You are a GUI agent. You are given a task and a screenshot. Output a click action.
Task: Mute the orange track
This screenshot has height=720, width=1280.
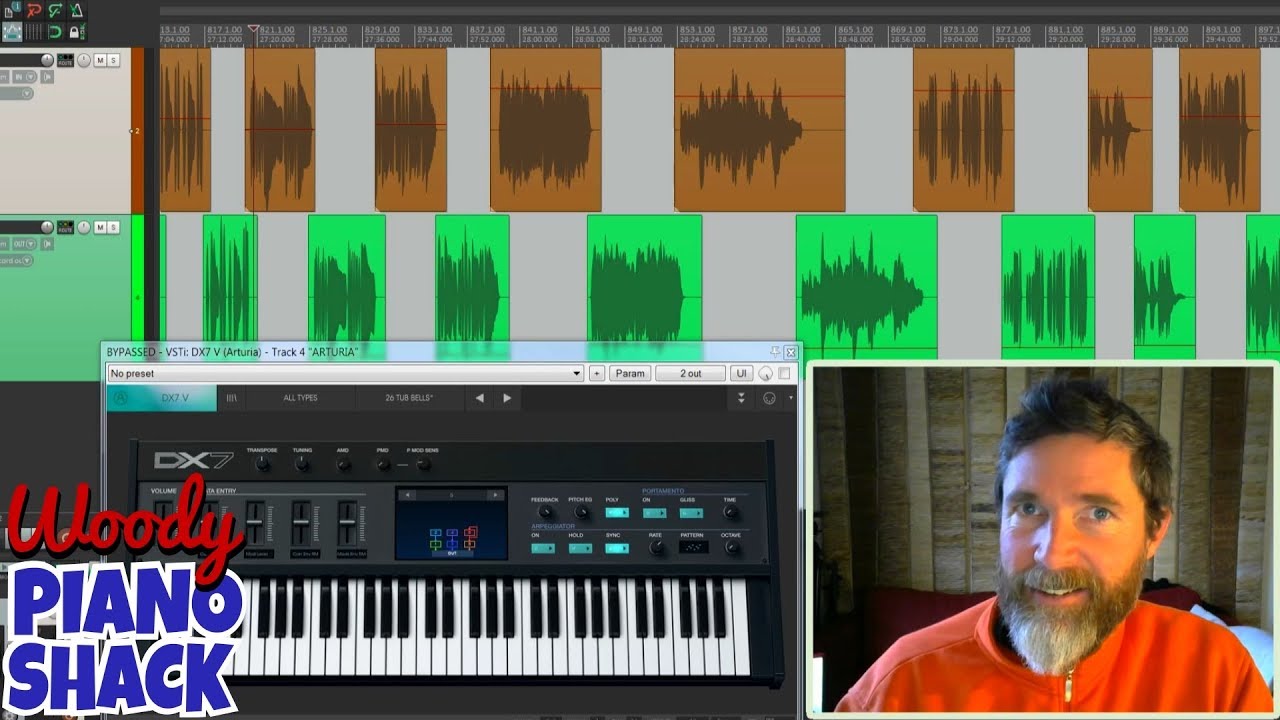point(100,60)
